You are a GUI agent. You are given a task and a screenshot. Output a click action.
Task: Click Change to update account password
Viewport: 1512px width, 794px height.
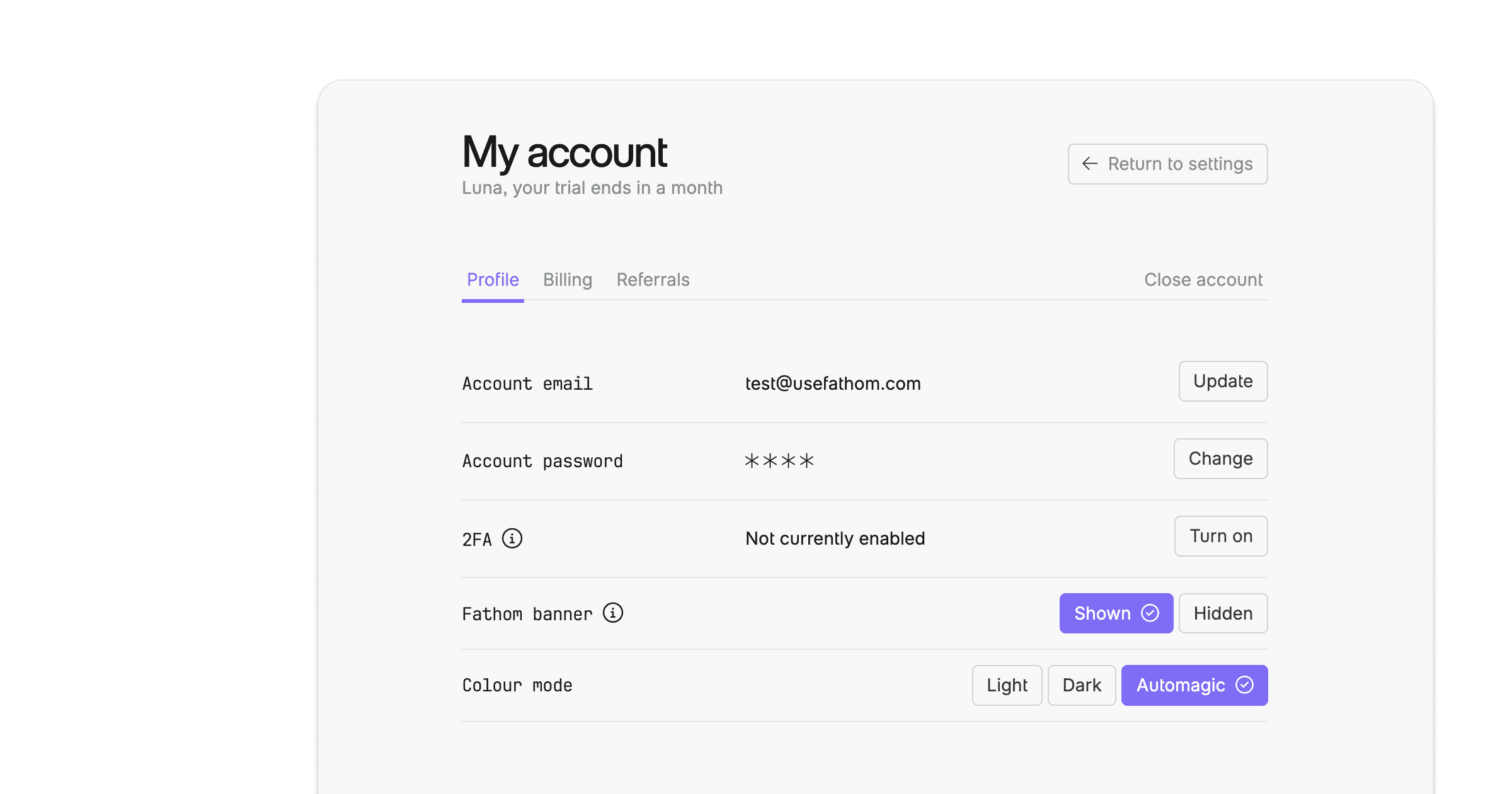(1221, 458)
